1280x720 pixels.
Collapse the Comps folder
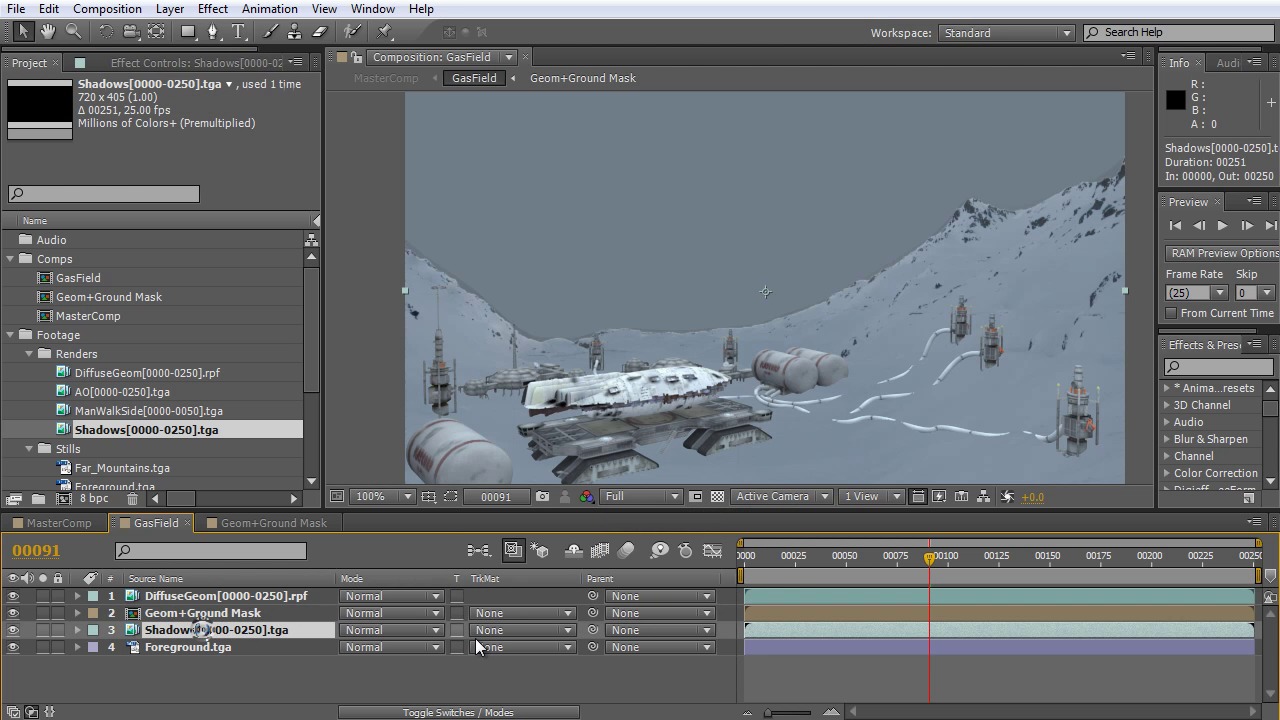(10, 259)
